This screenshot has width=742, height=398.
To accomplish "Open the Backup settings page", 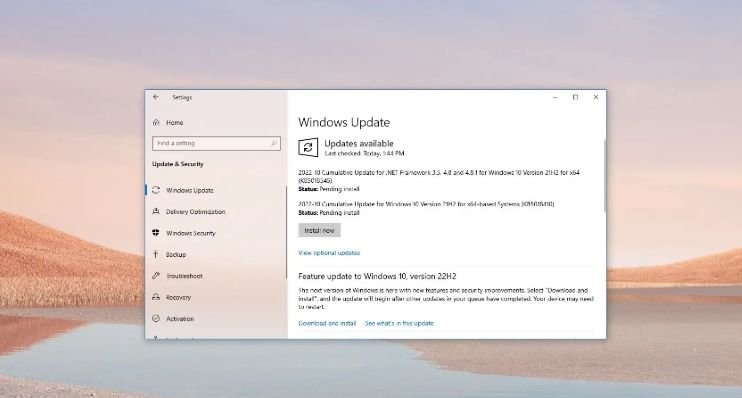I will pos(176,255).
